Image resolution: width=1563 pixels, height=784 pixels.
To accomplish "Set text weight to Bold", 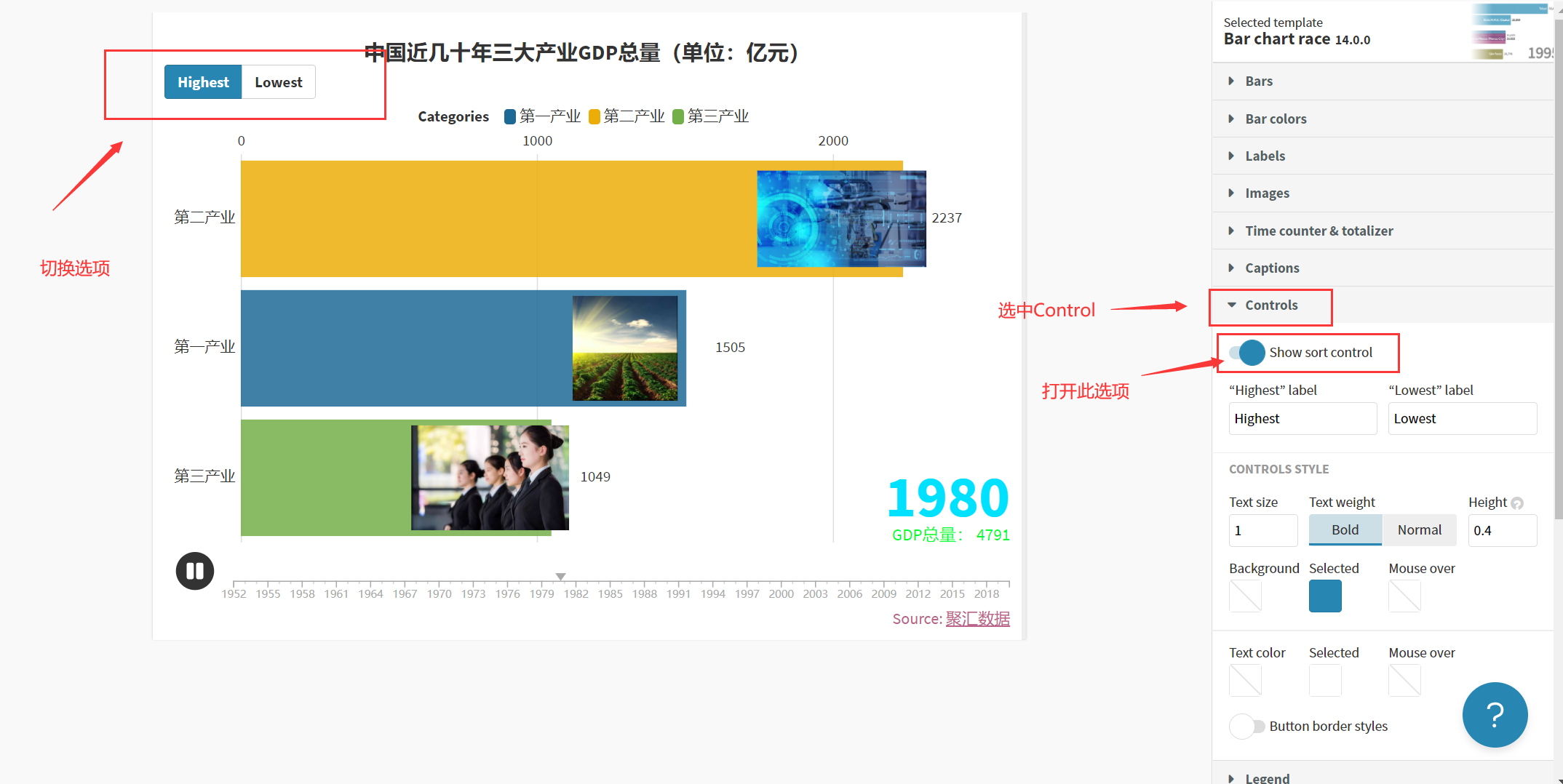I will pos(1345,530).
